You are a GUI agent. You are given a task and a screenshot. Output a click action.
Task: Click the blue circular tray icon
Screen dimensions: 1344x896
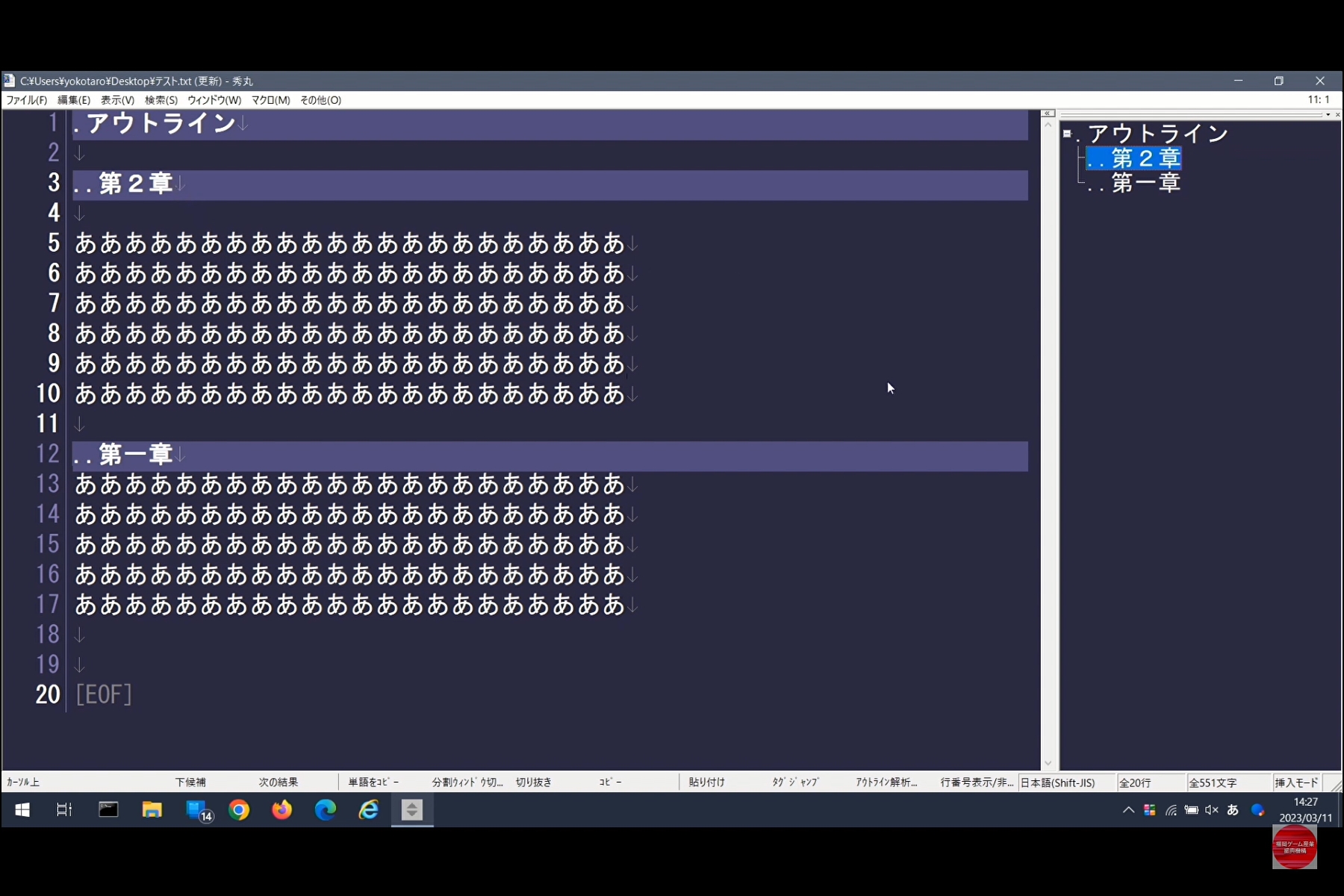click(x=1257, y=810)
